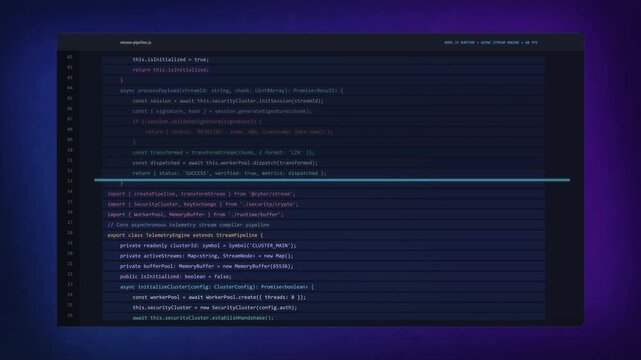Click the 'Core asynchronous telemetry' comment line
The height and width of the screenshot is (360, 641).
tap(188, 225)
